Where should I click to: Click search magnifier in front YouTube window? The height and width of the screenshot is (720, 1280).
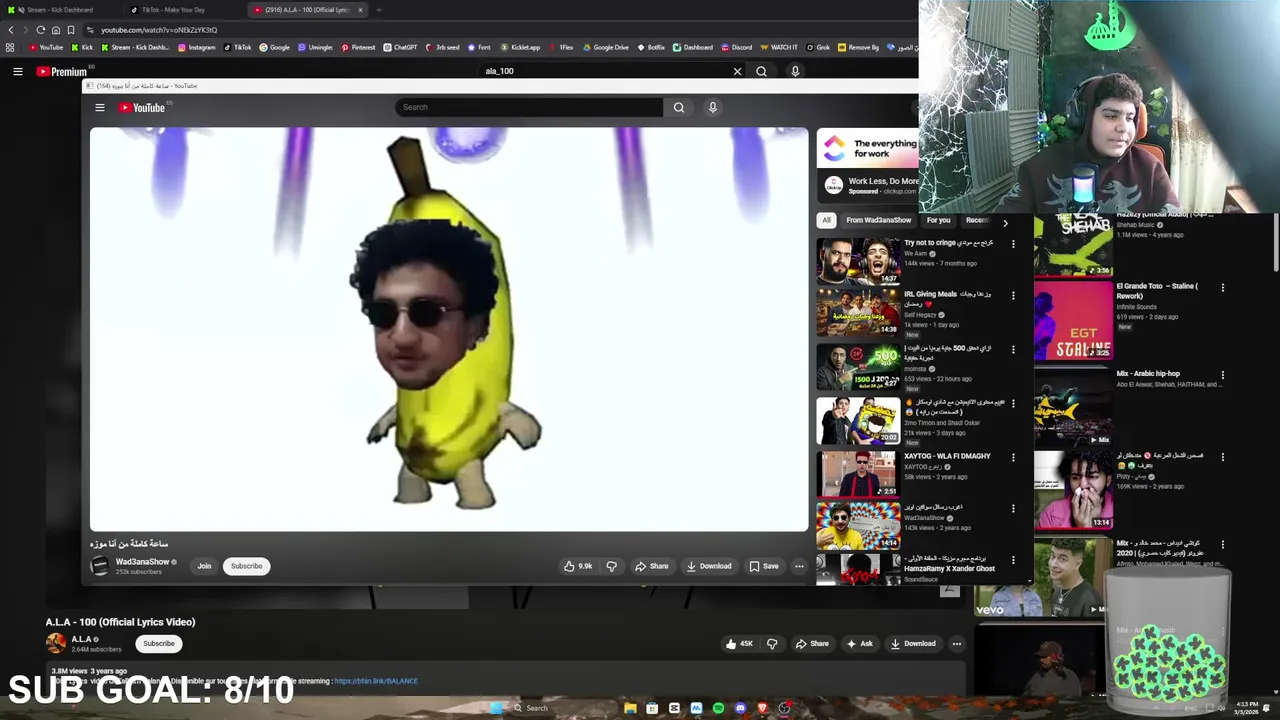pyautogui.click(x=679, y=107)
